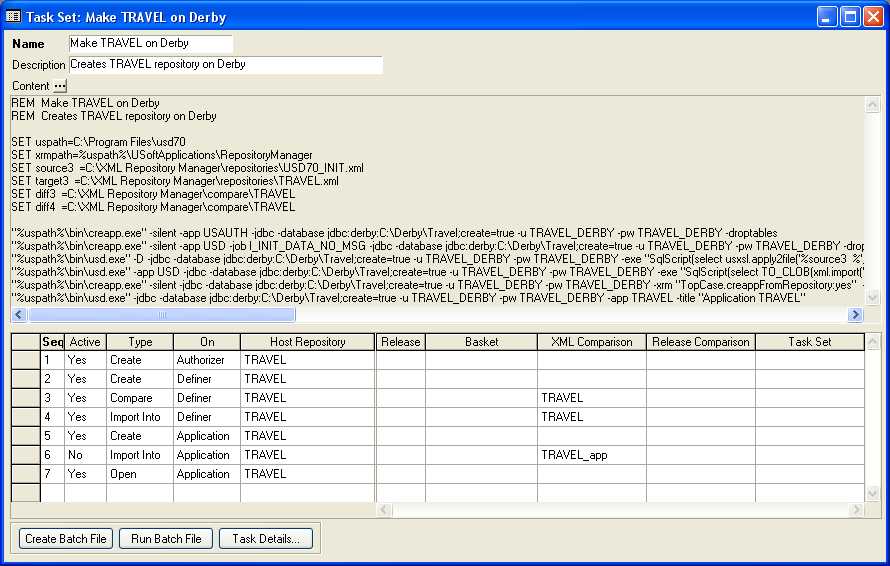Image resolution: width=890 pixels, height=566 pixels.
Task: Click Type 'Open' in row 7
Action: coord(140,473)
